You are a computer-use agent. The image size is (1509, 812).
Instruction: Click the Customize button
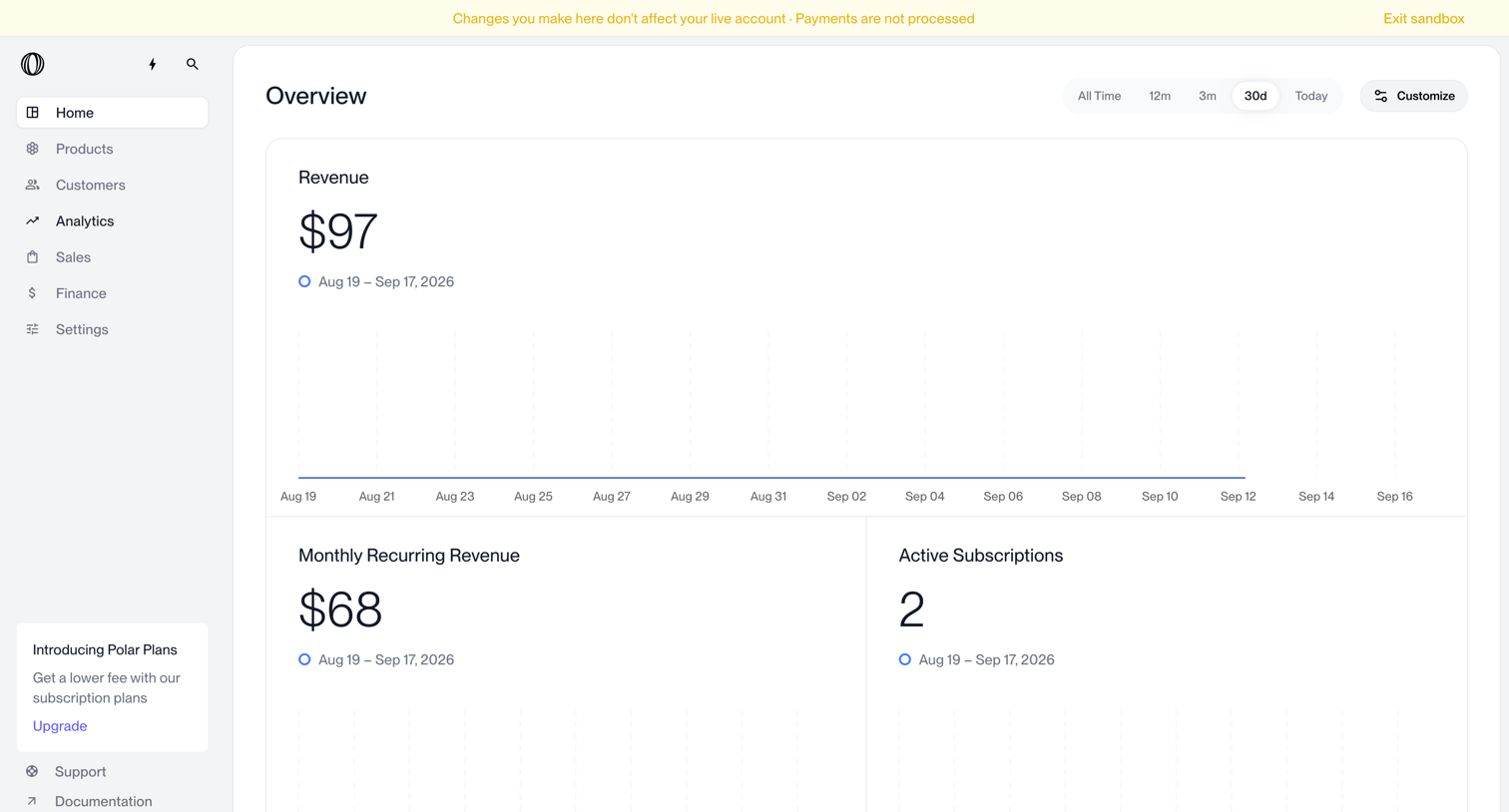pyautogui.click(x=1414, y=96)
